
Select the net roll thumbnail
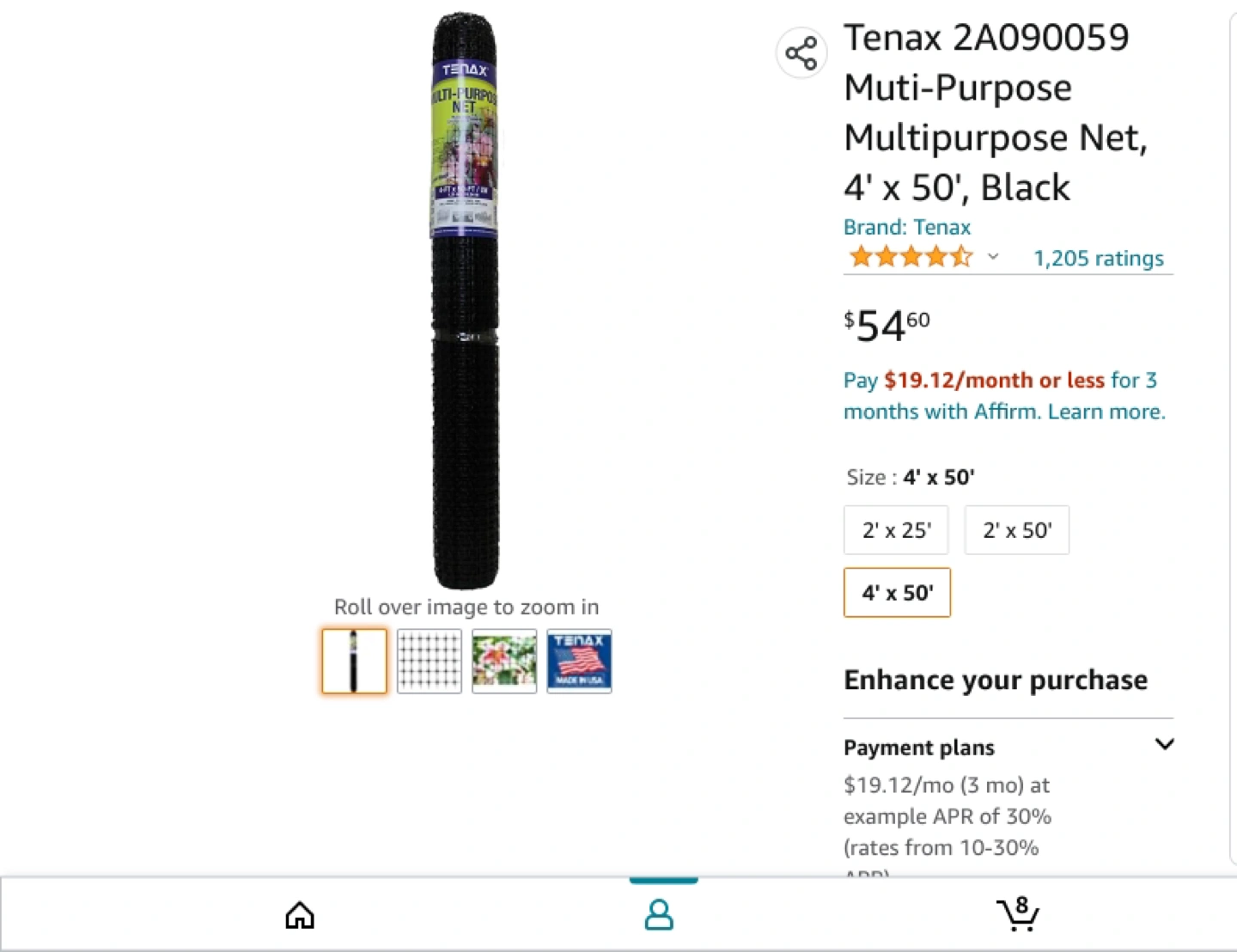click(354, 661)
